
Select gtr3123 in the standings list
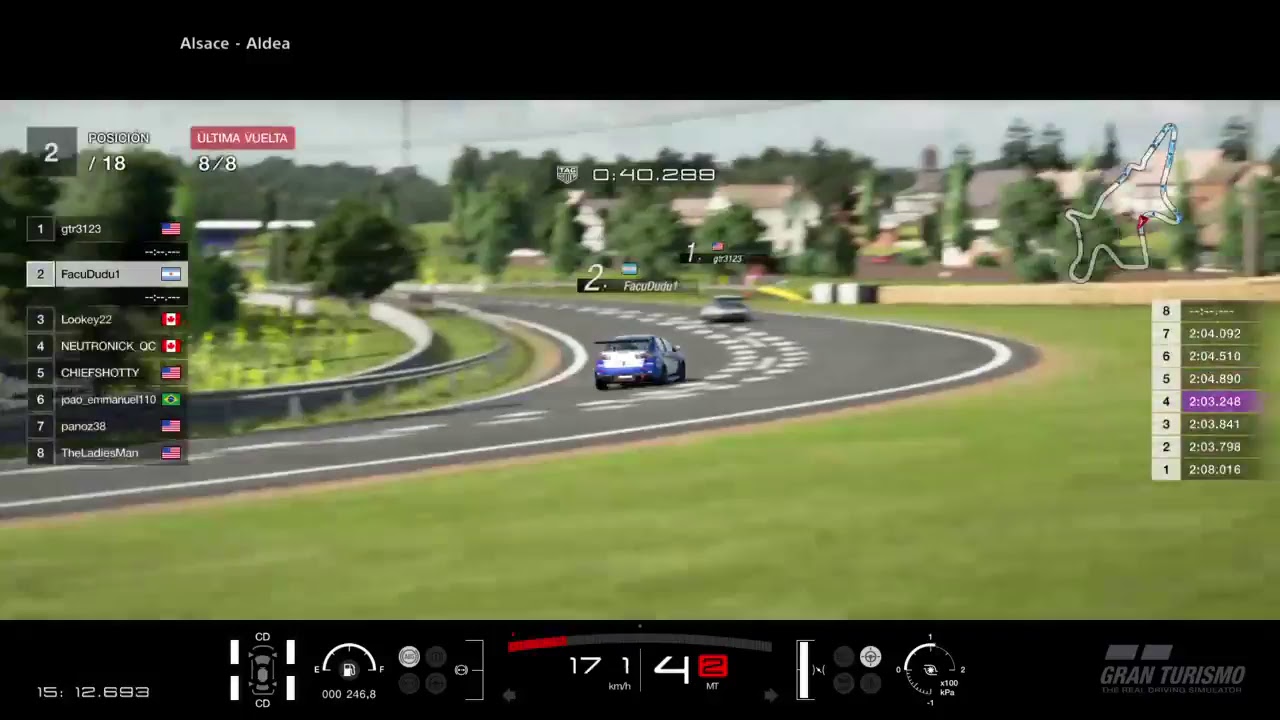(x=106, y=229)
